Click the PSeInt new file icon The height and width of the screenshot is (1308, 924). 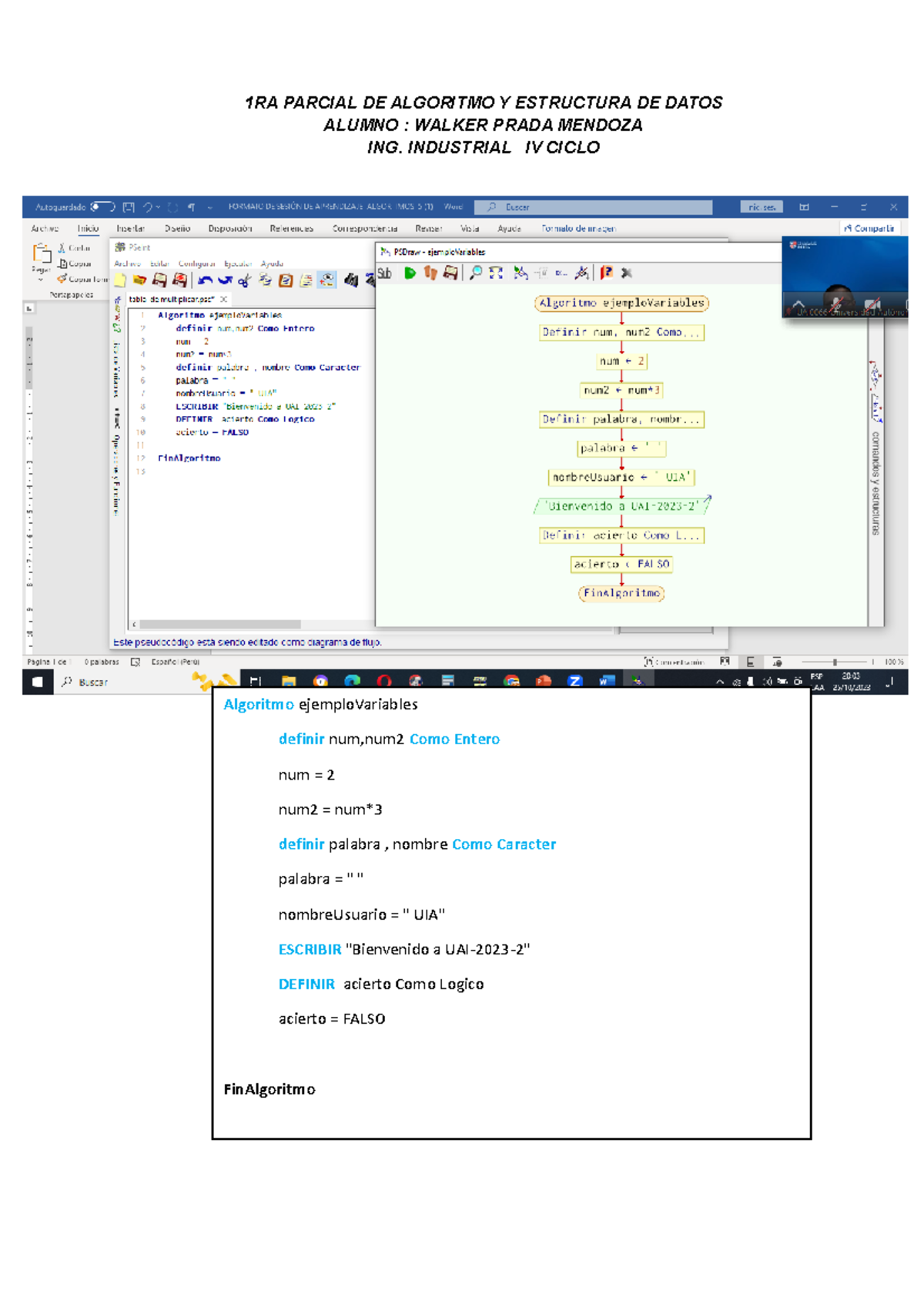[121, 280]
